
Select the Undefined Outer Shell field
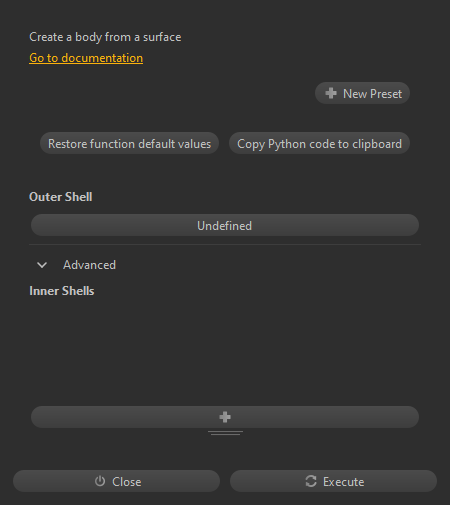(x=225, y=225)
